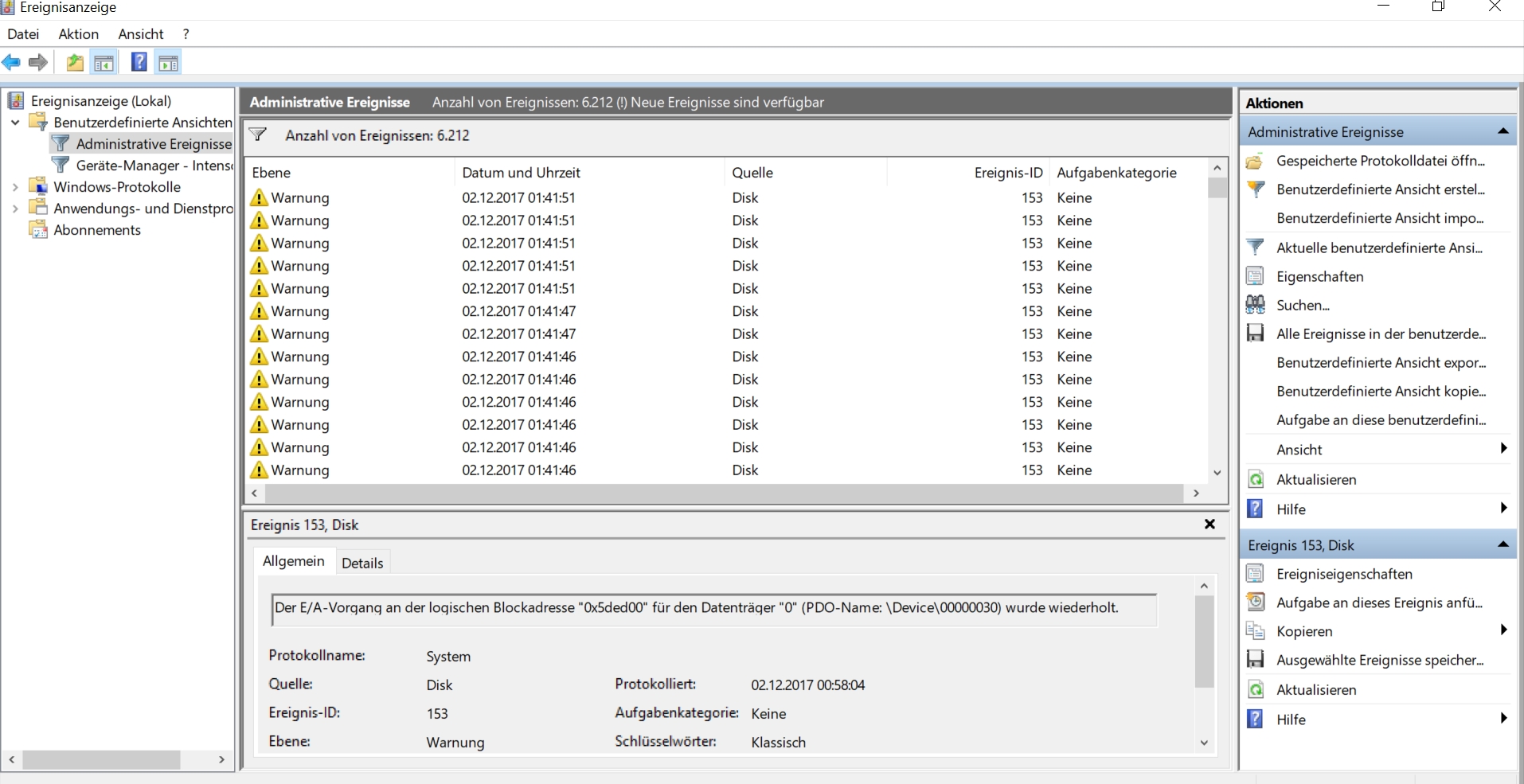Sort by Aufgabenkategorie column header
1524x784 pixels.
point(1127,173)
